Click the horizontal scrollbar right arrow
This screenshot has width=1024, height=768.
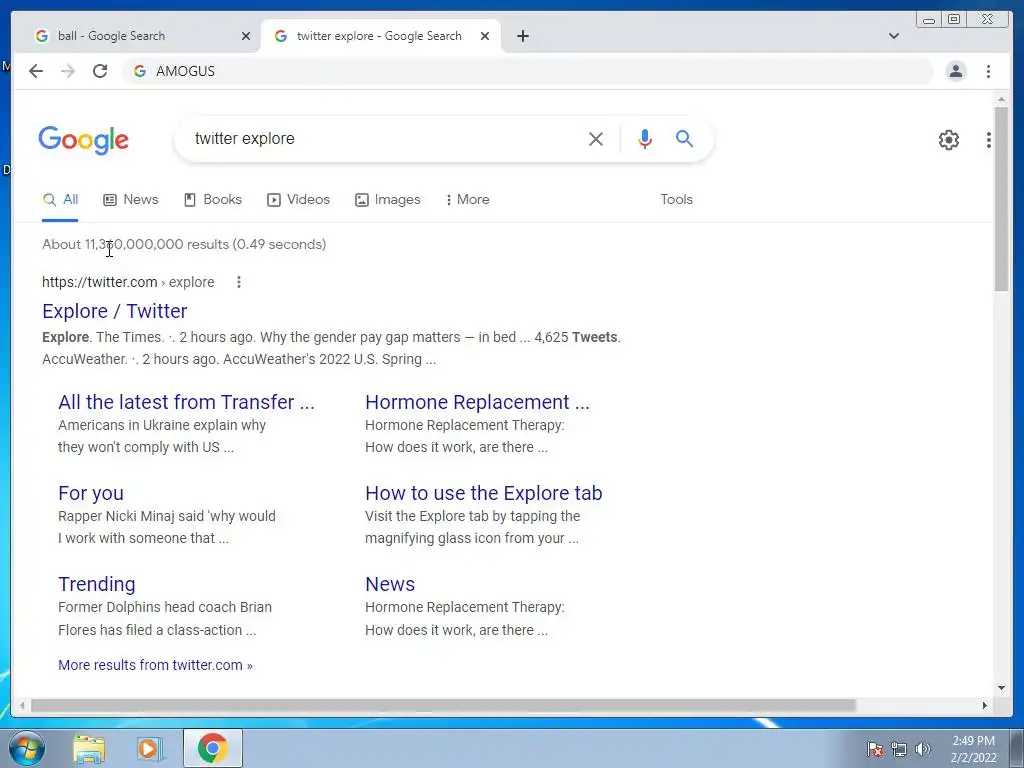click(985, 705)
